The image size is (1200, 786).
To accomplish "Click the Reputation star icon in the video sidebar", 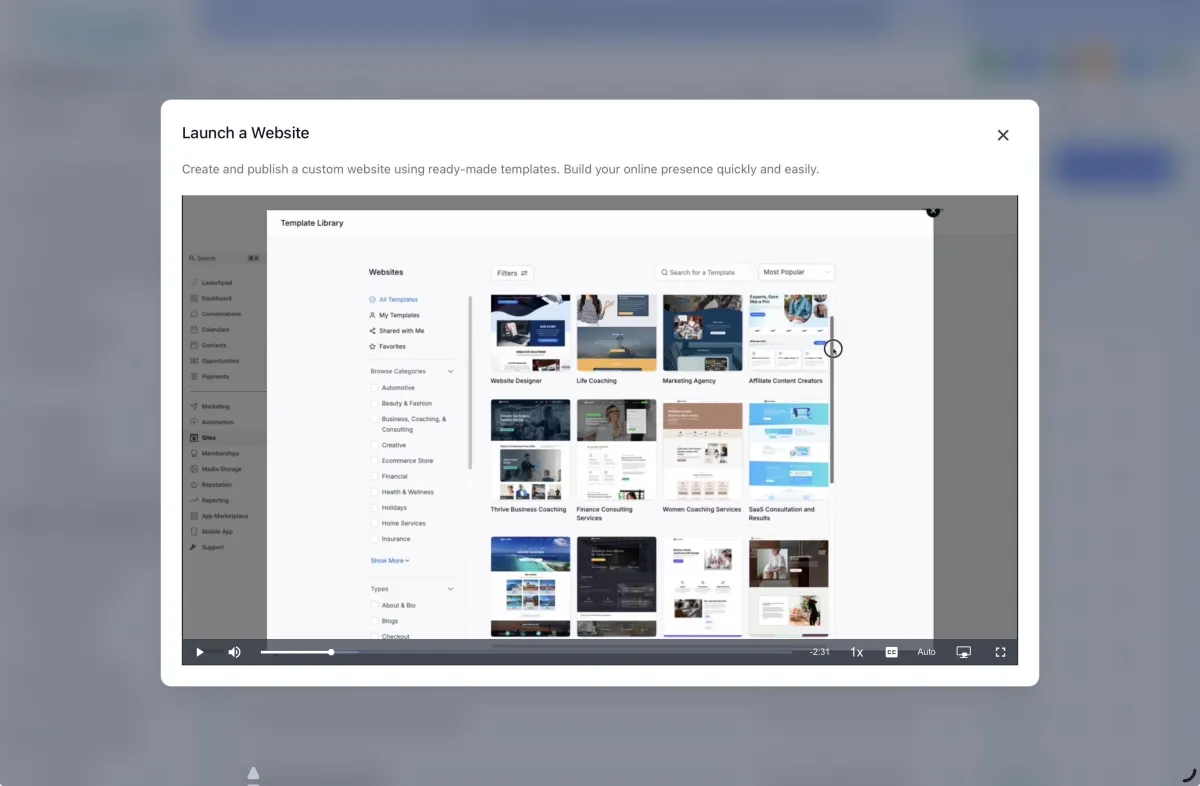I will 193,485.
